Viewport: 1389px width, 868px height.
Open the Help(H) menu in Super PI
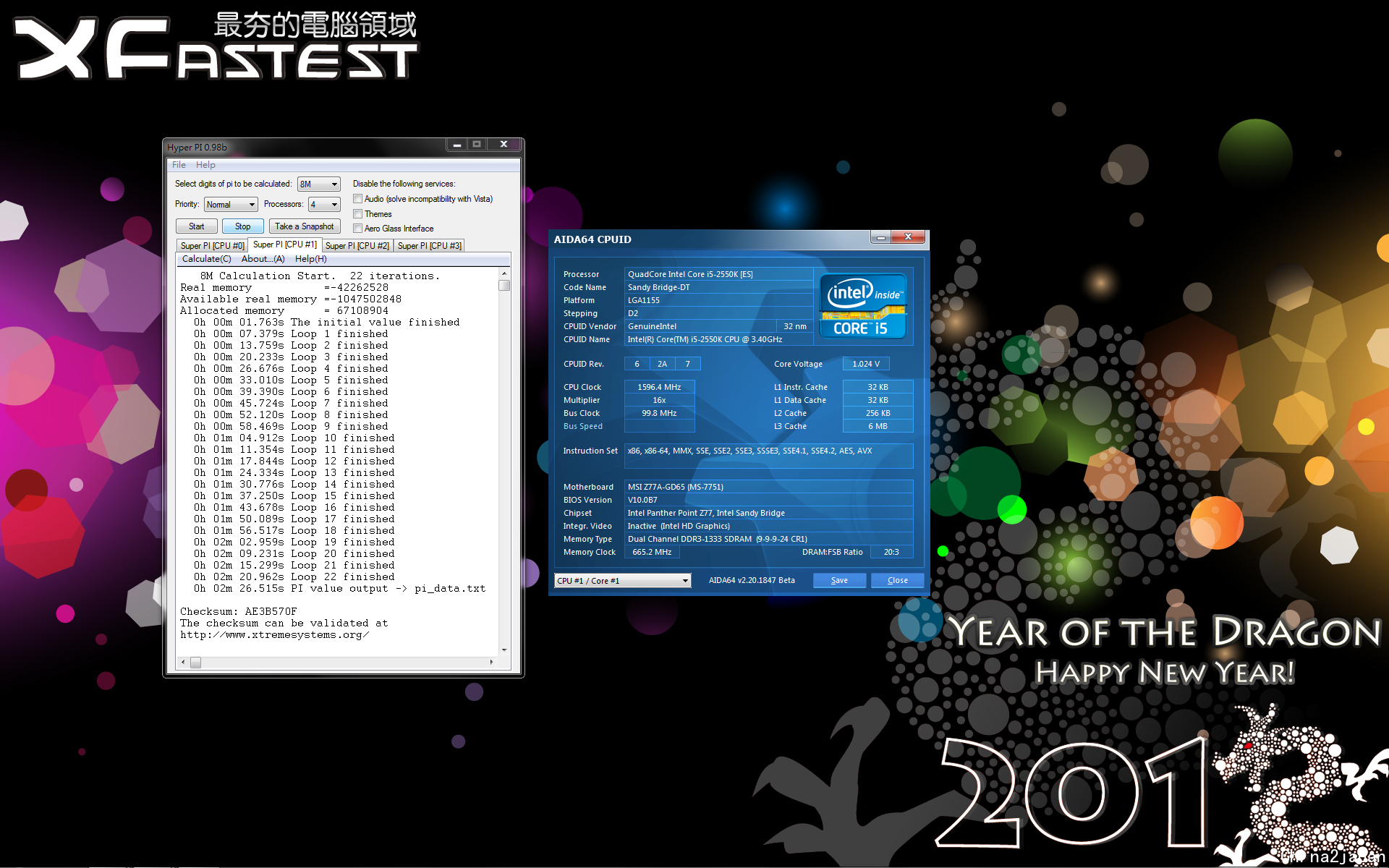coord(310,259)
